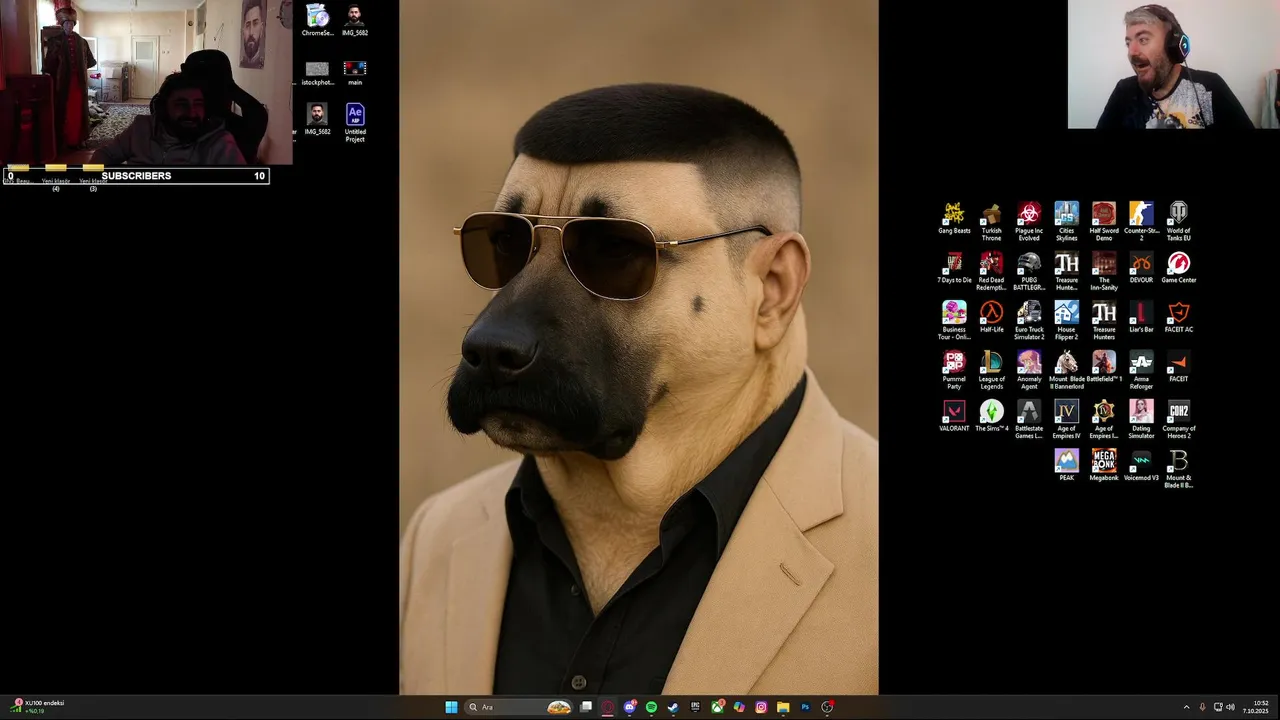Click the taskbar 'Ara' search box
The height and width of the screenshot is (720, 1280).
520,707
